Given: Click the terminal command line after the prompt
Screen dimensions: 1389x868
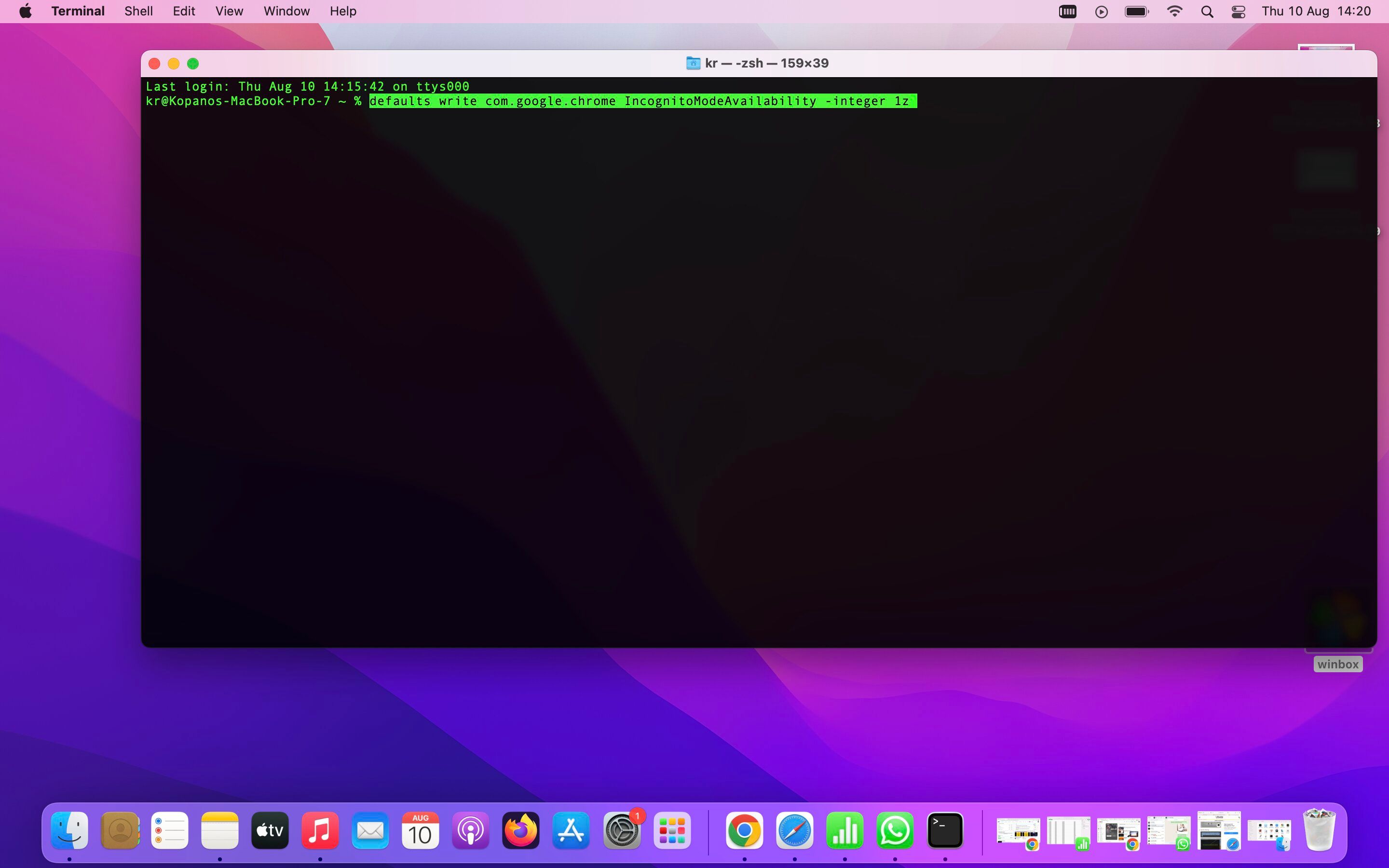Looking at the screenshot, I should (x=642, y=101).
